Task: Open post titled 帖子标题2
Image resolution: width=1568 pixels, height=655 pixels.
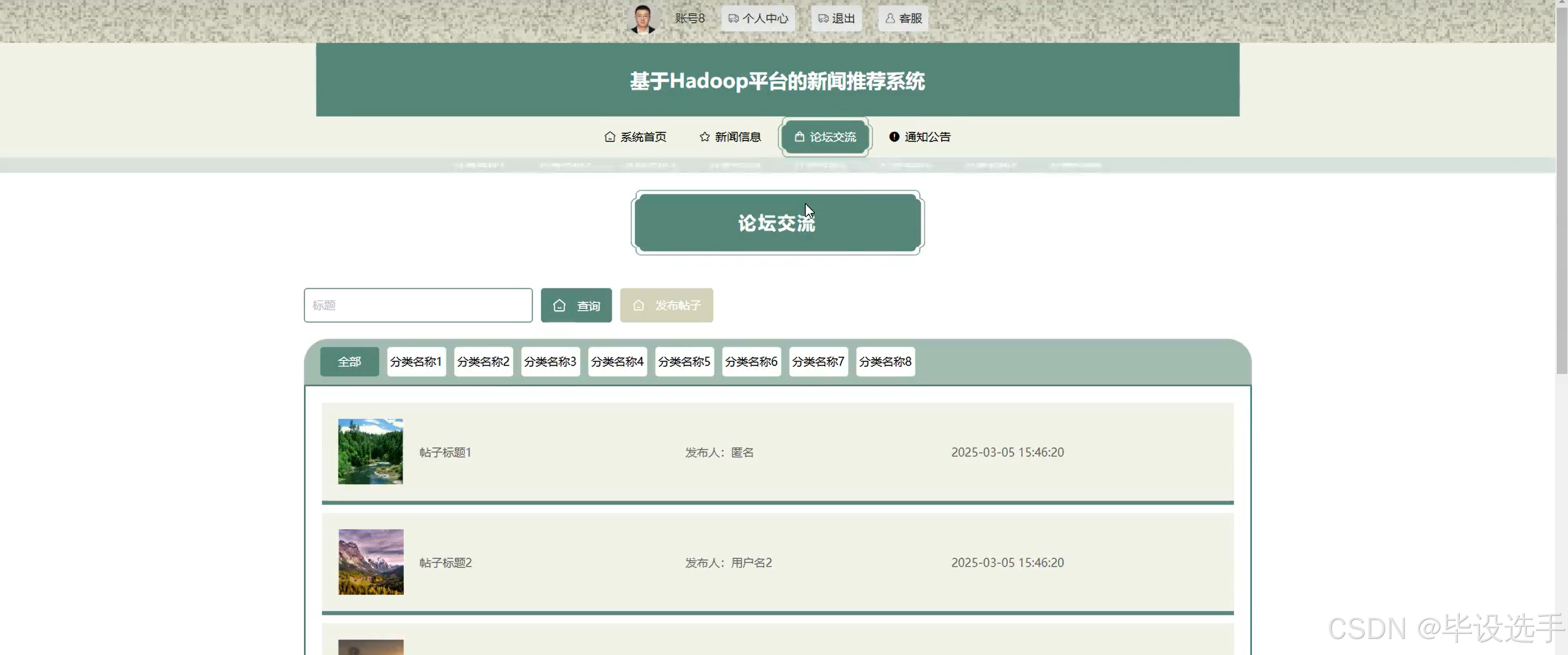Action: [x=446, y=562]
